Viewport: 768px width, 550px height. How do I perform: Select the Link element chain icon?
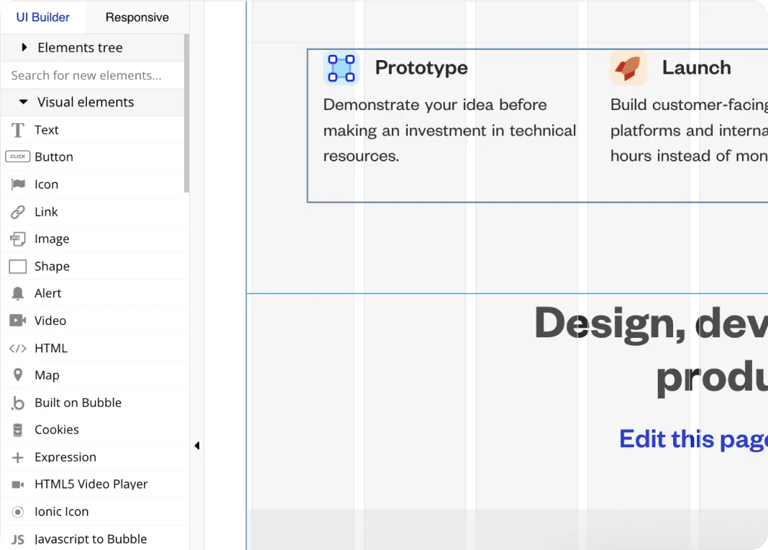pos(18,212)
